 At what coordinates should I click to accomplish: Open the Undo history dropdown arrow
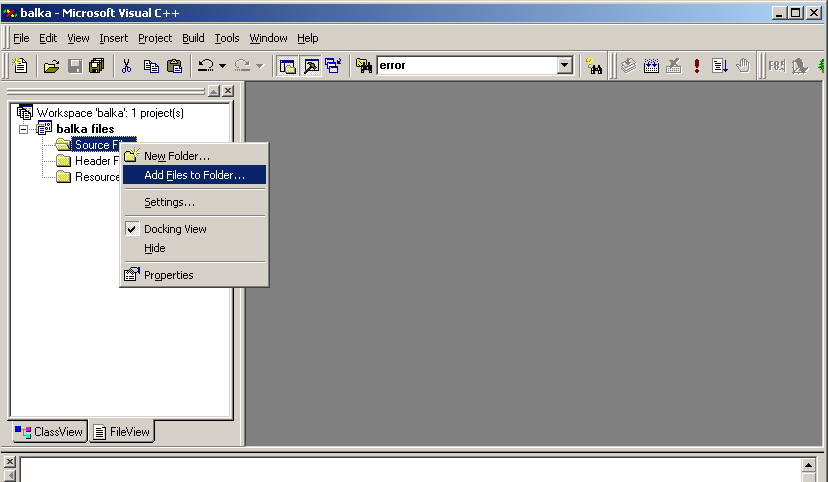tap(223, 66)
